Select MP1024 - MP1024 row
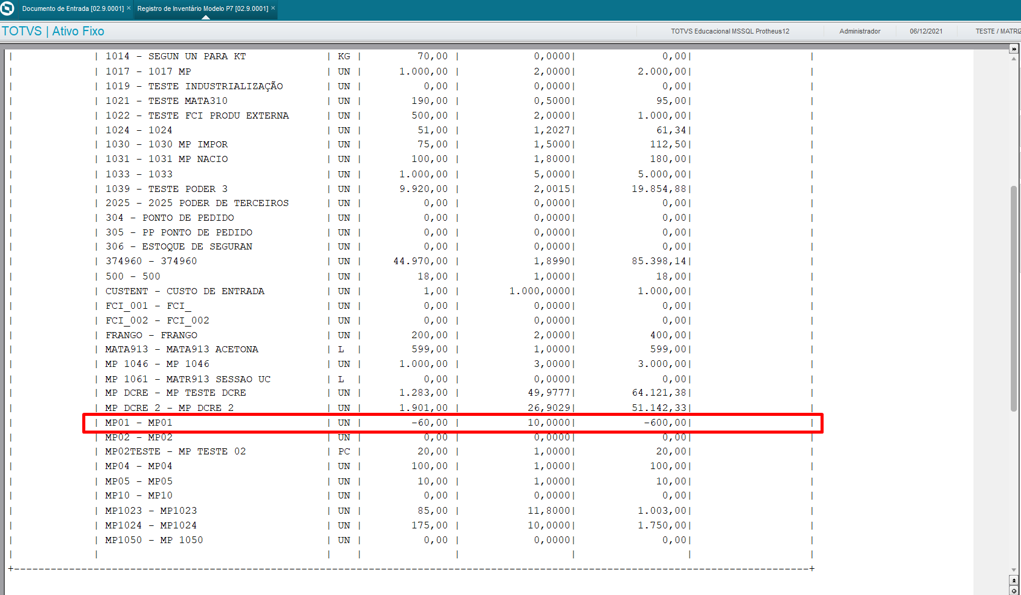 coord(151,525)
